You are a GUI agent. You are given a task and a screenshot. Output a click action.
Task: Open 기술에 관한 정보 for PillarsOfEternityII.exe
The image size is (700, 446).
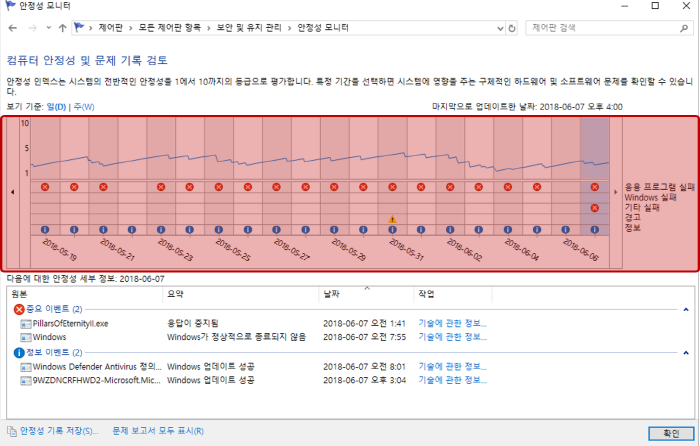453,323
